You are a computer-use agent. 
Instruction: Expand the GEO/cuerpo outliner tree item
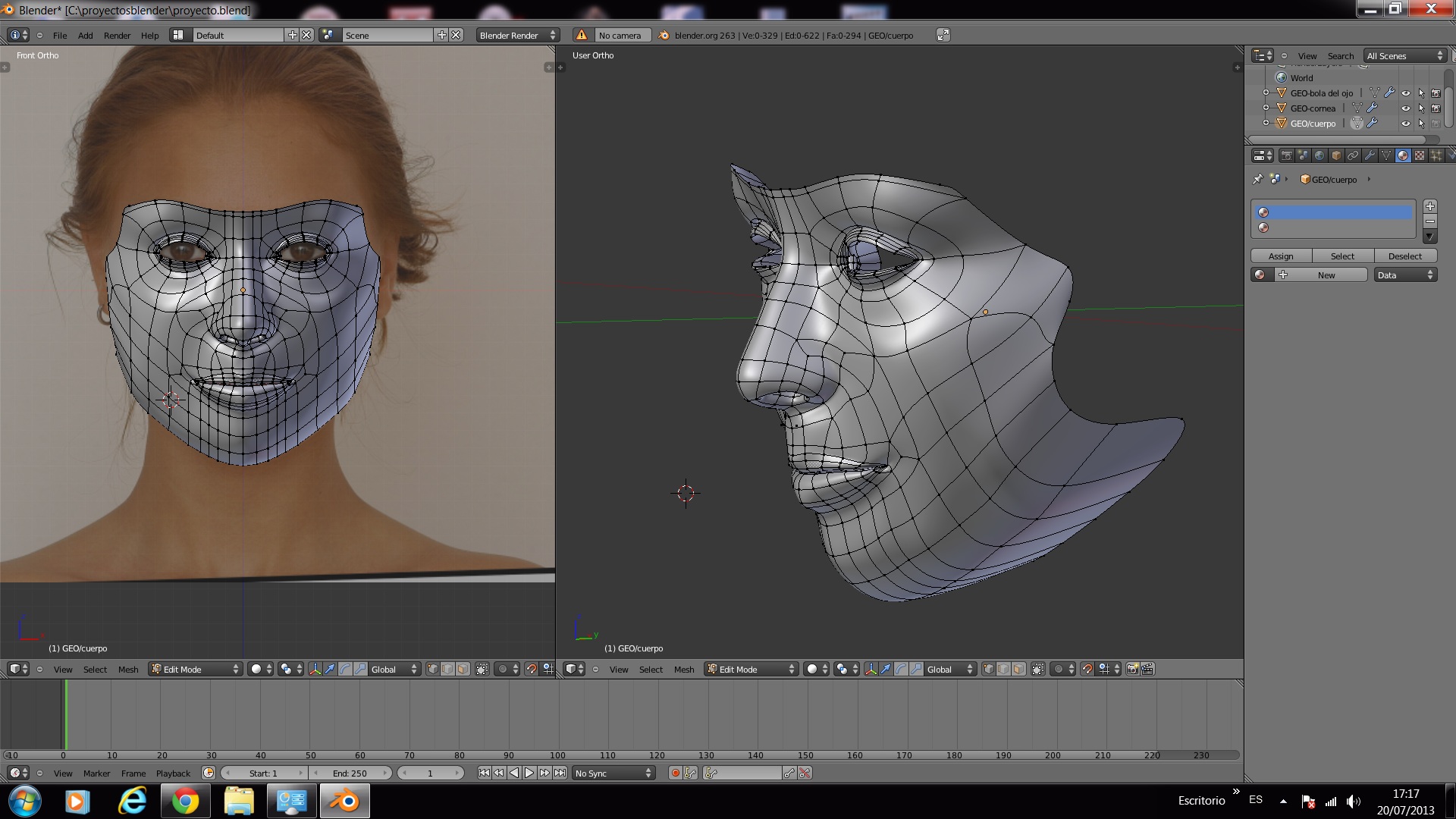point(1266,123)
